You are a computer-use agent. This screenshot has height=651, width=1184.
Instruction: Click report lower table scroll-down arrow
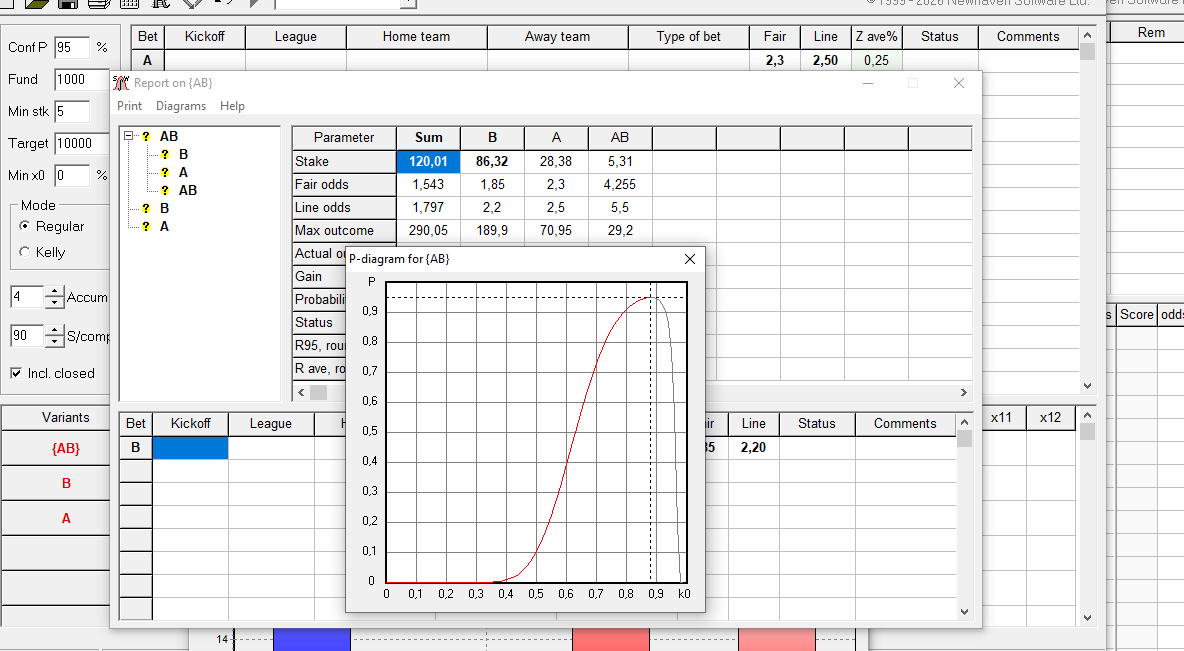click(x=964, y=612)
